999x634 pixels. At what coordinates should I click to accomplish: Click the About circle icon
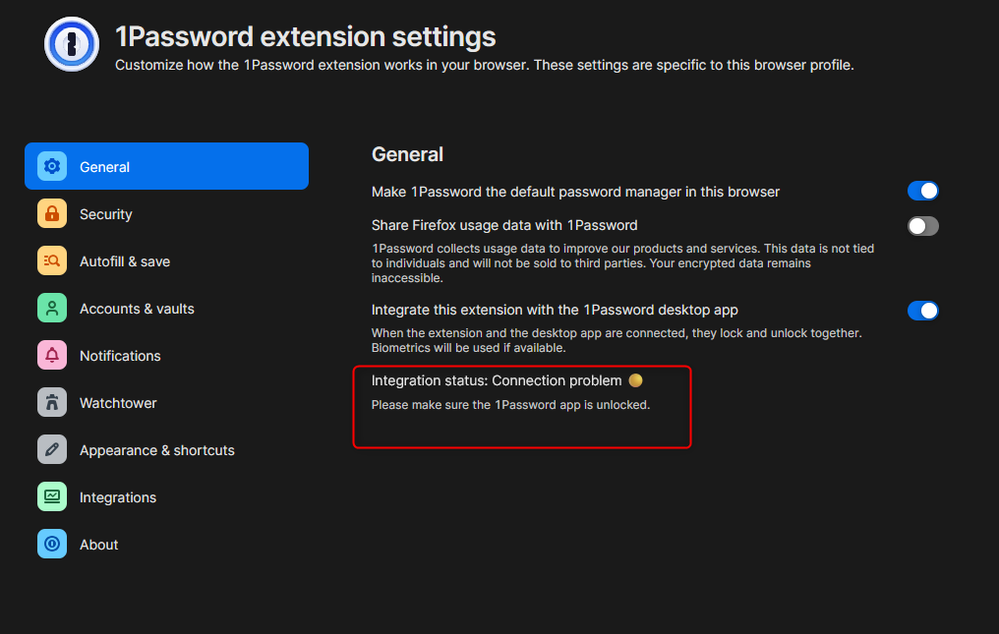(x=52, y=544)
